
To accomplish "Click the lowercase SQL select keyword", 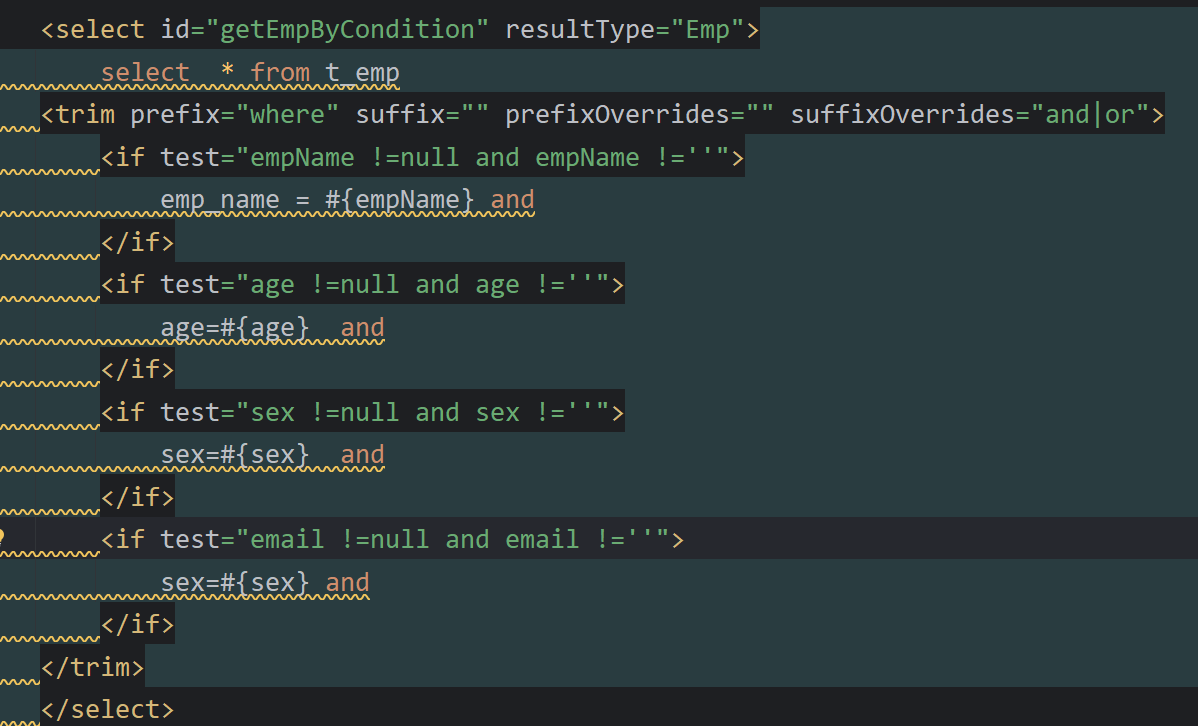I will pos(145,73).
